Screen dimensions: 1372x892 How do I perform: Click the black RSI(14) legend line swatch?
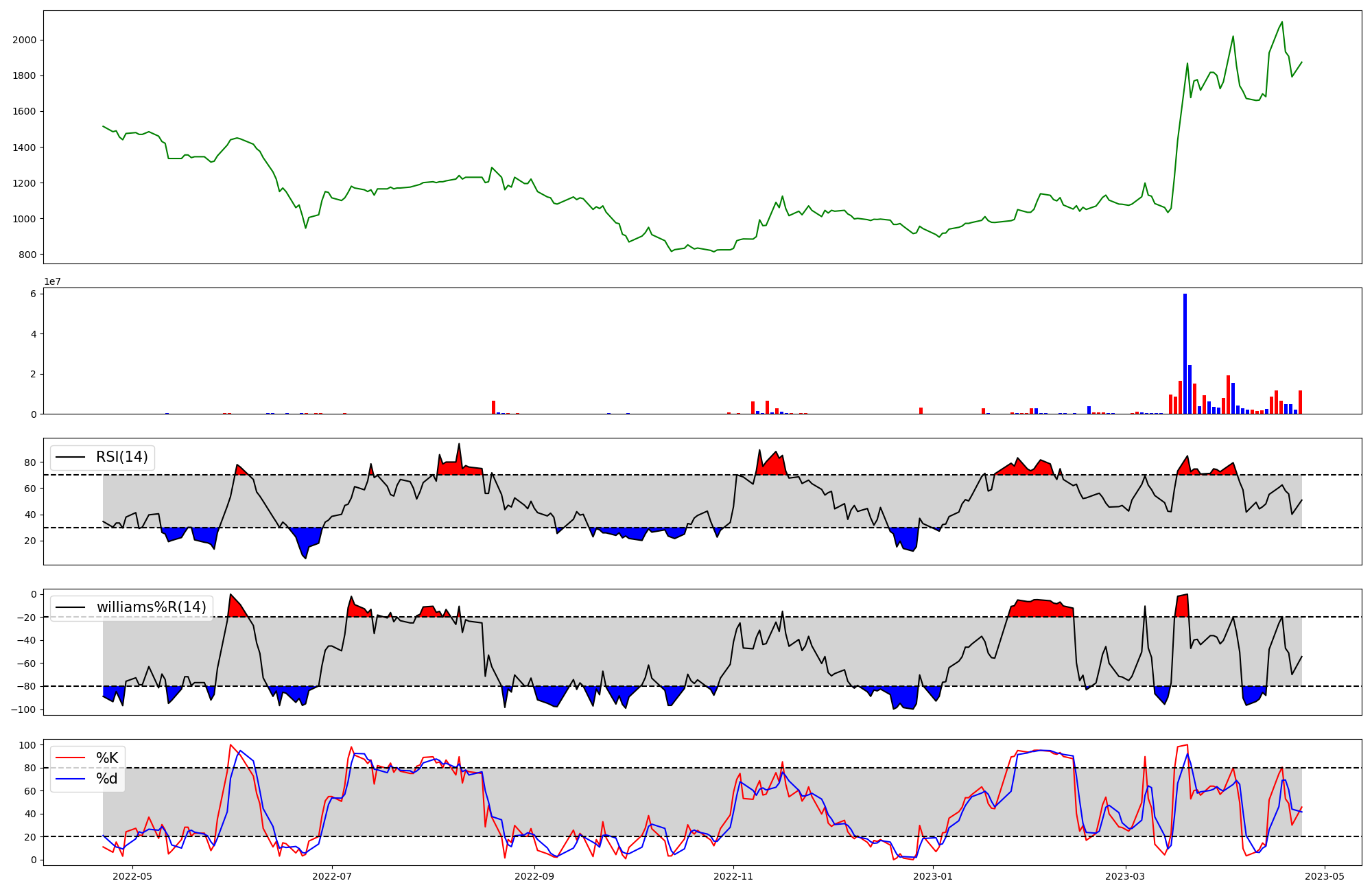71,458
